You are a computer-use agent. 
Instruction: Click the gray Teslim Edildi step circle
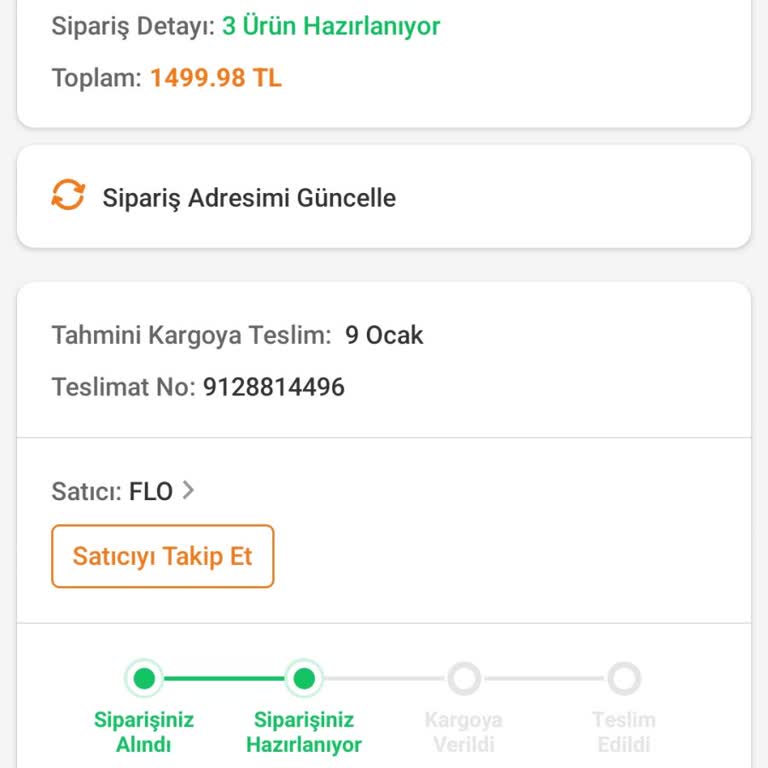624,679
